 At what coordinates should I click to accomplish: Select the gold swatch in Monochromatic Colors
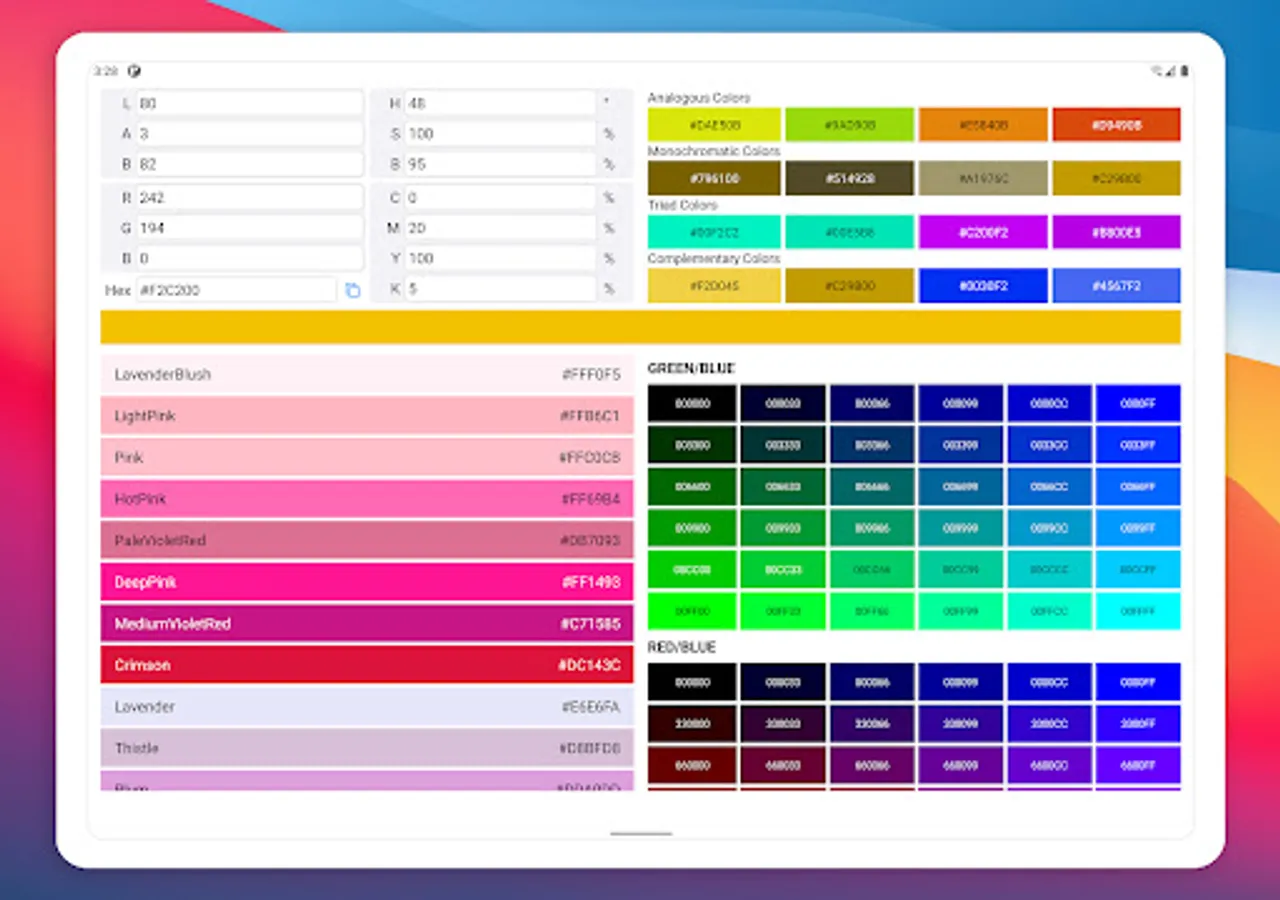coord(1116,178)
